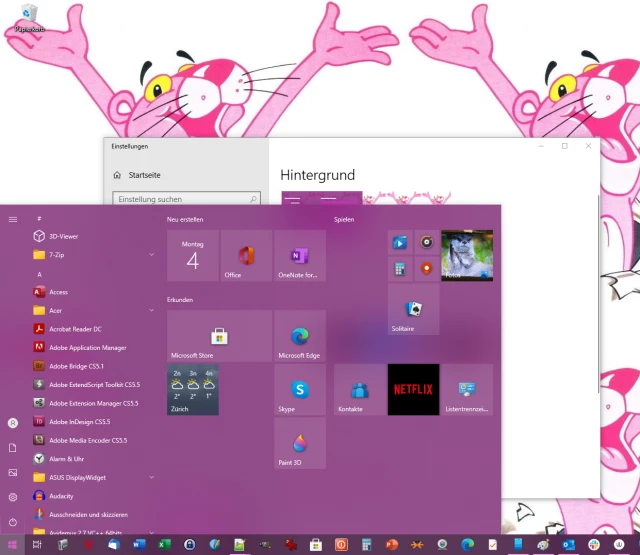
Task: Click the Einstellung suchen search field
Action: [185, 199]
